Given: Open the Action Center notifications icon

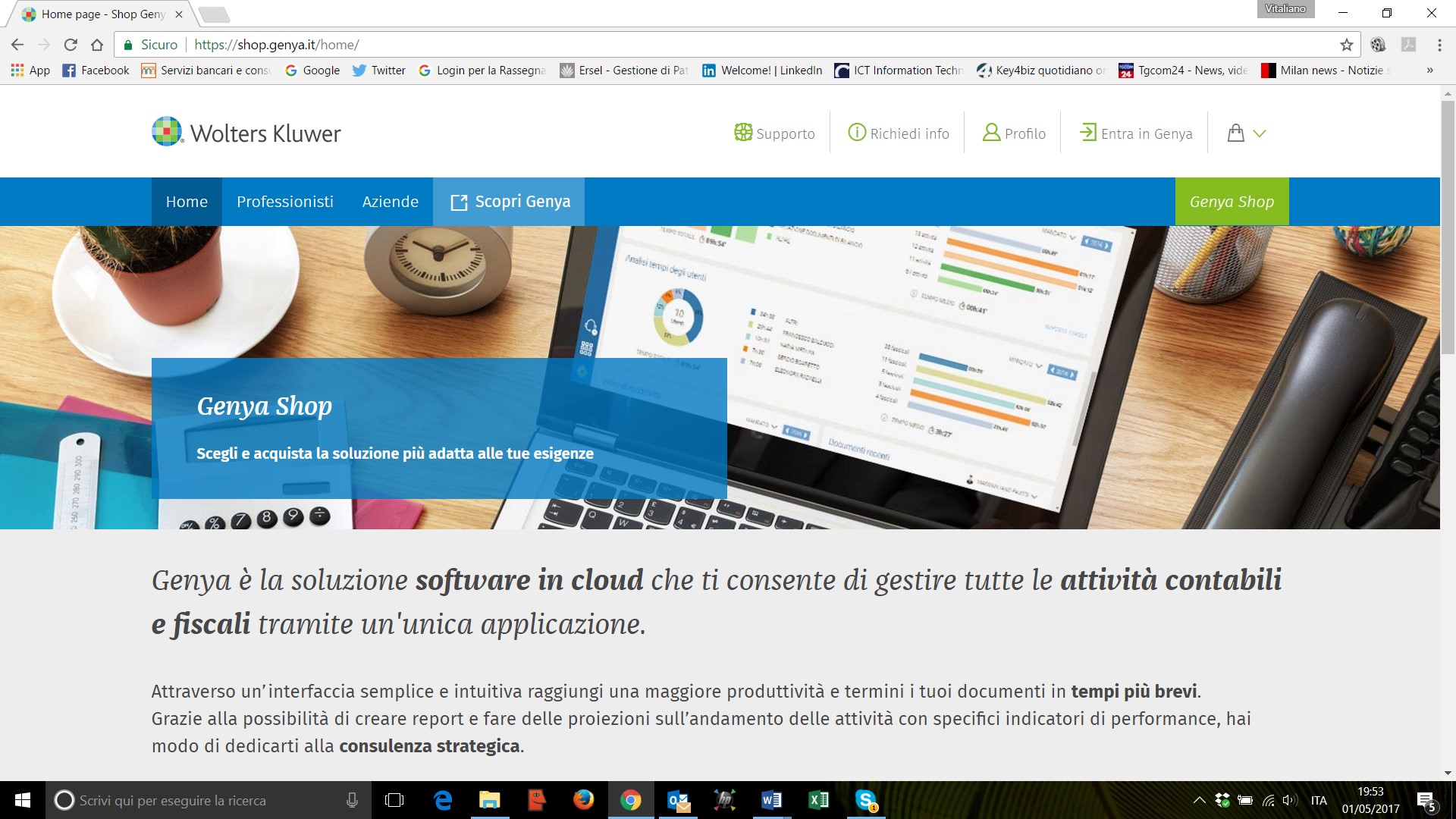Looking at the screenshot, I should point(1426,800).
